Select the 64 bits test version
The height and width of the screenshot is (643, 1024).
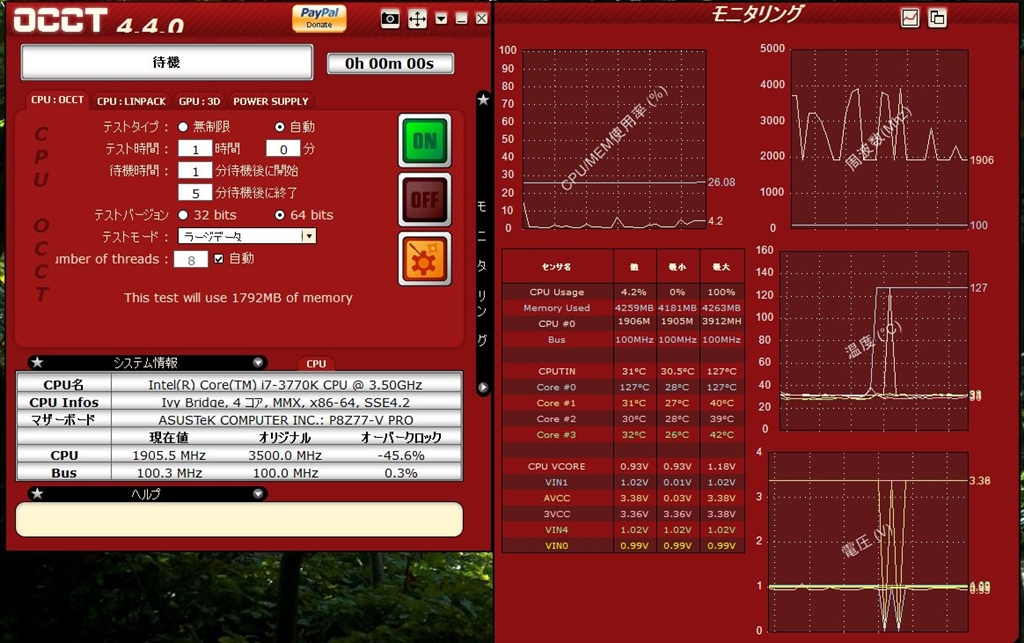[280, 215]
